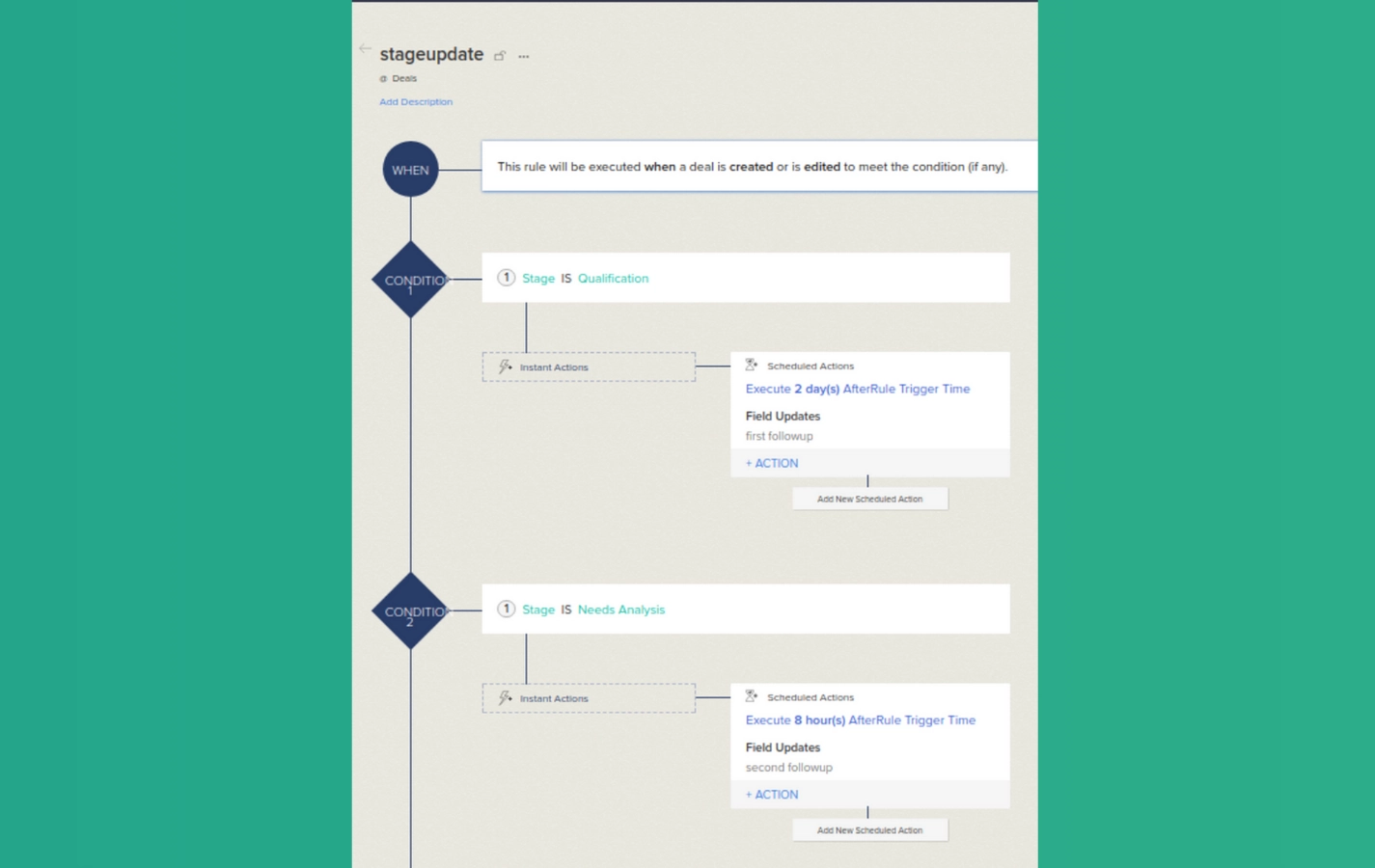Image resolution: width=1375 pixels, height=868 pixels.
Task: Click + ACTION under first followup
Action: (772, 463)
